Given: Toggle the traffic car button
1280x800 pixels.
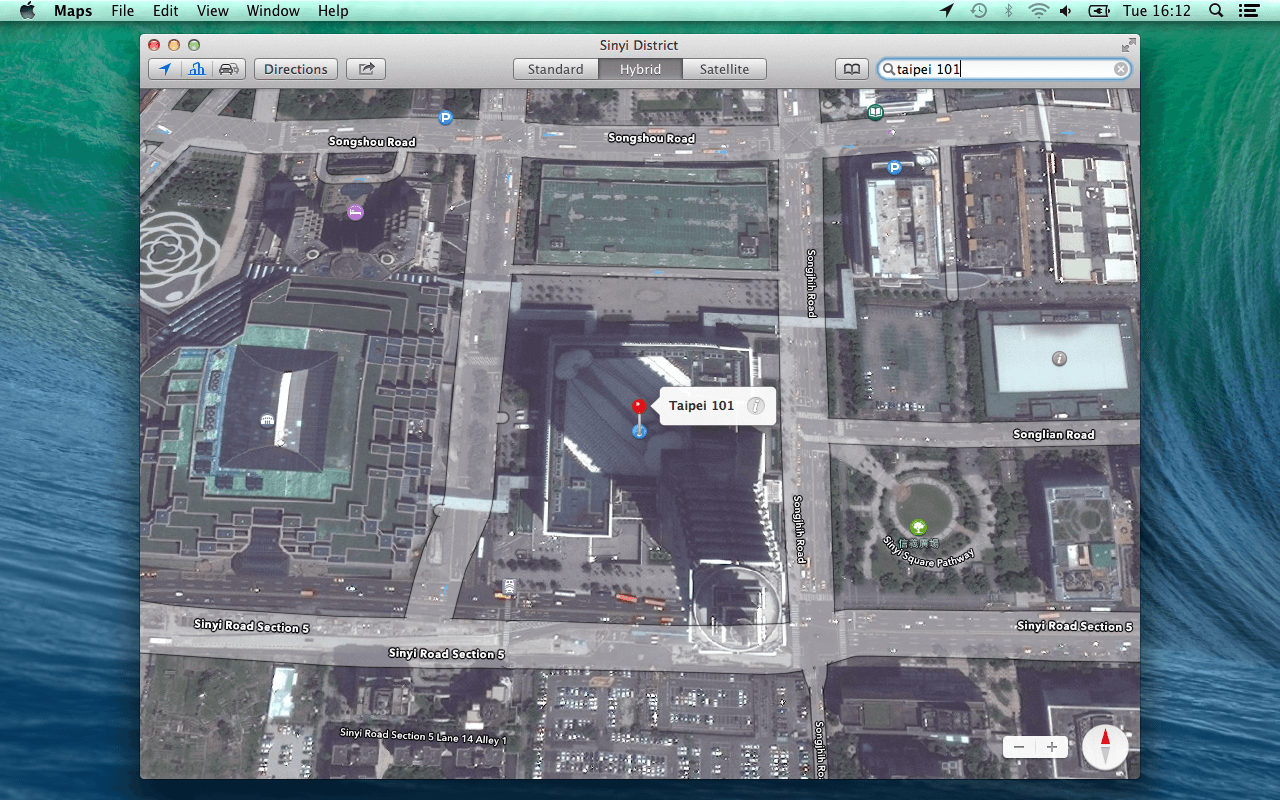Looking at the screenshot, I should click(229, 69).
